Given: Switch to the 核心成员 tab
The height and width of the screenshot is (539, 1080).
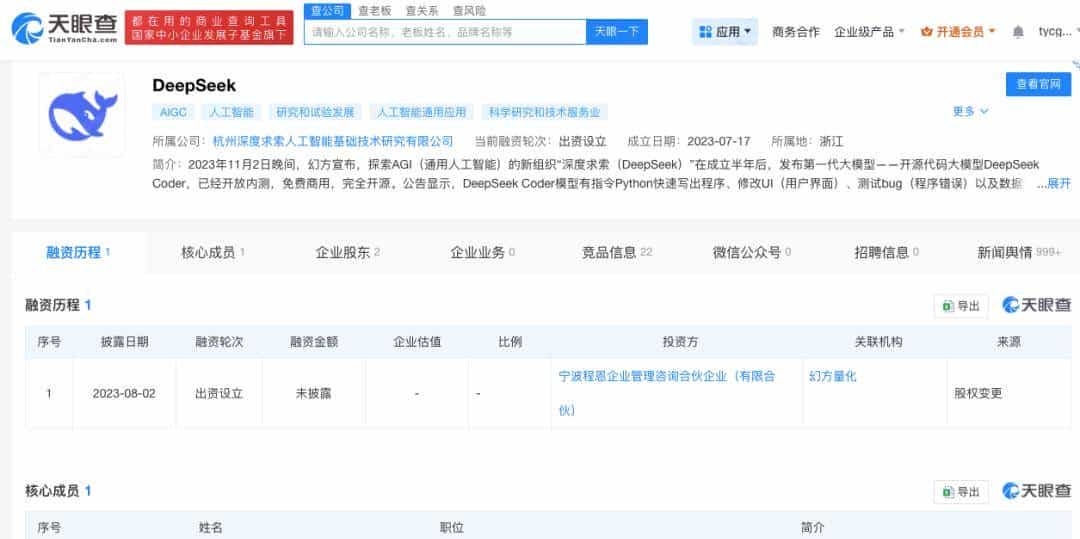Looking at the screenshot, I should [213, 252].
